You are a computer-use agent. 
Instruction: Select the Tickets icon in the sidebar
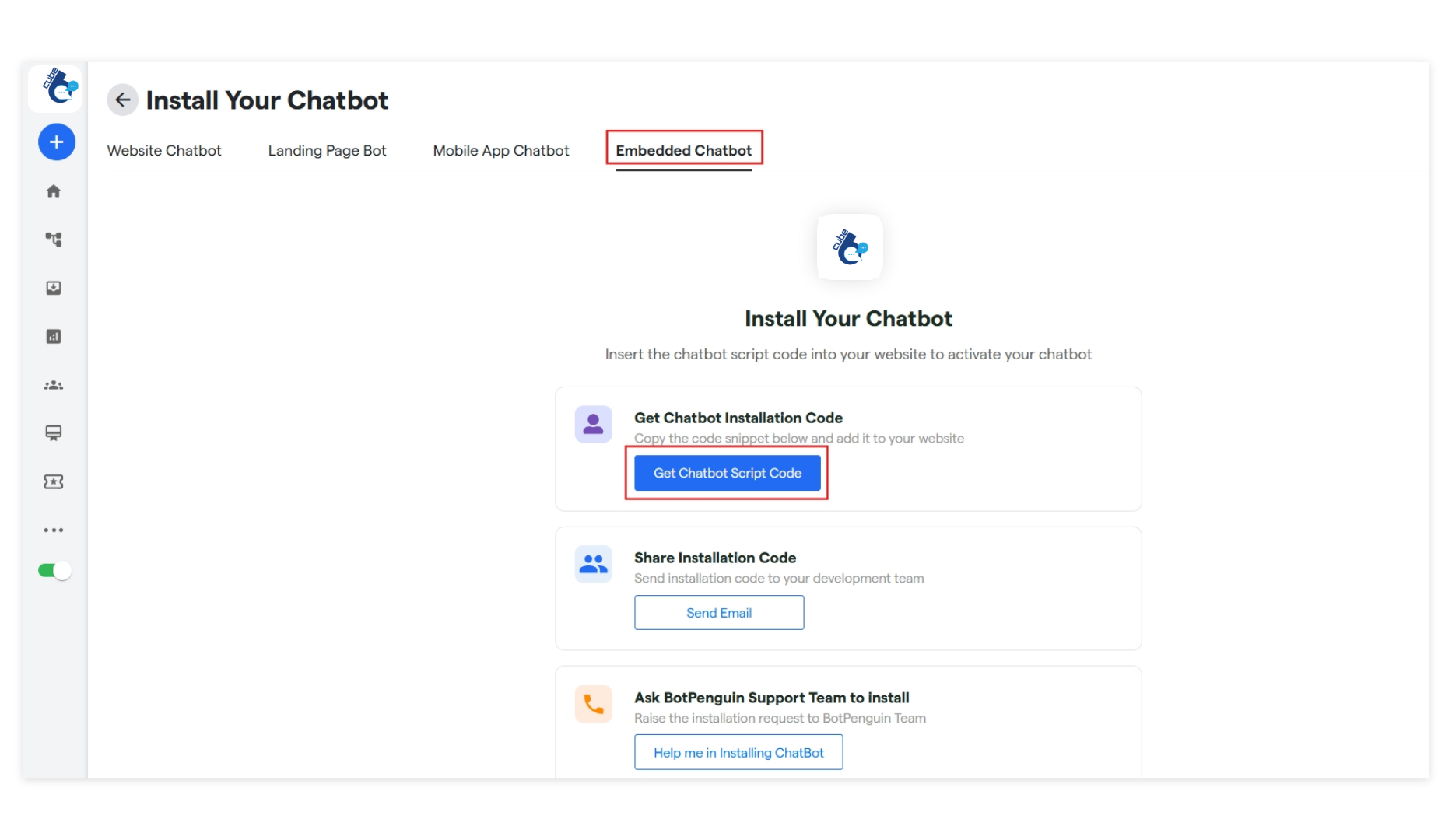tap(54, 481)
